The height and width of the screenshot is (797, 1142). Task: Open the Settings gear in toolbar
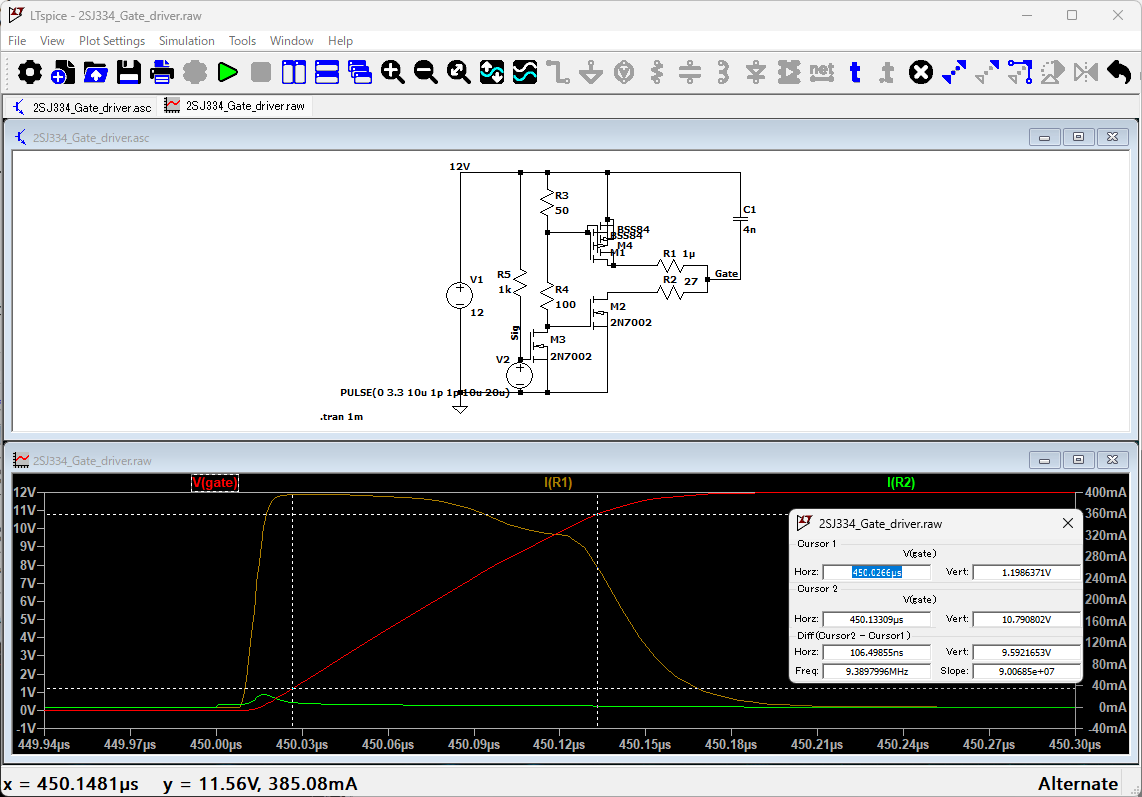click(x=30, y=72)
